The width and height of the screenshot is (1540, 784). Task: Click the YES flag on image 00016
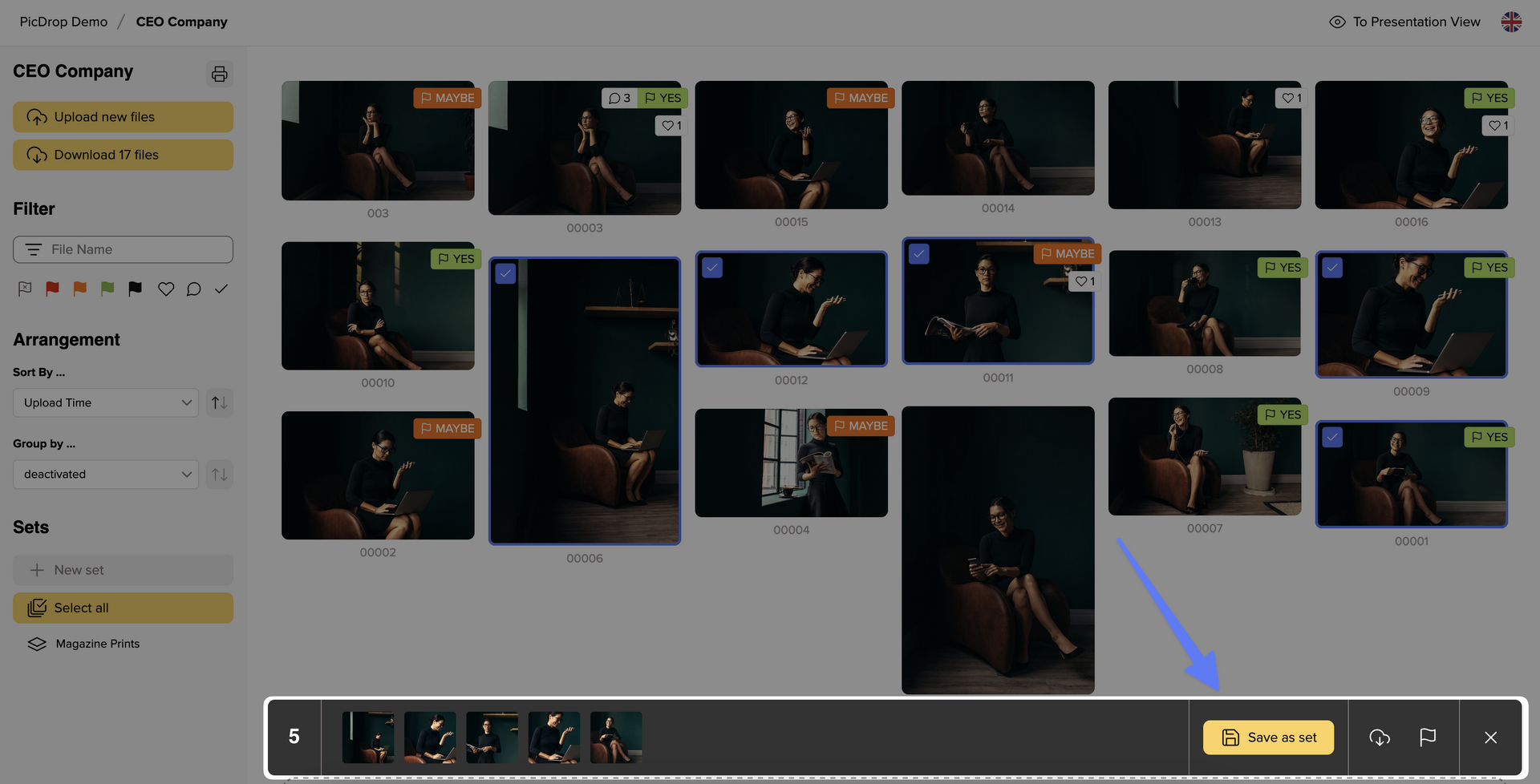point(1489,98)
